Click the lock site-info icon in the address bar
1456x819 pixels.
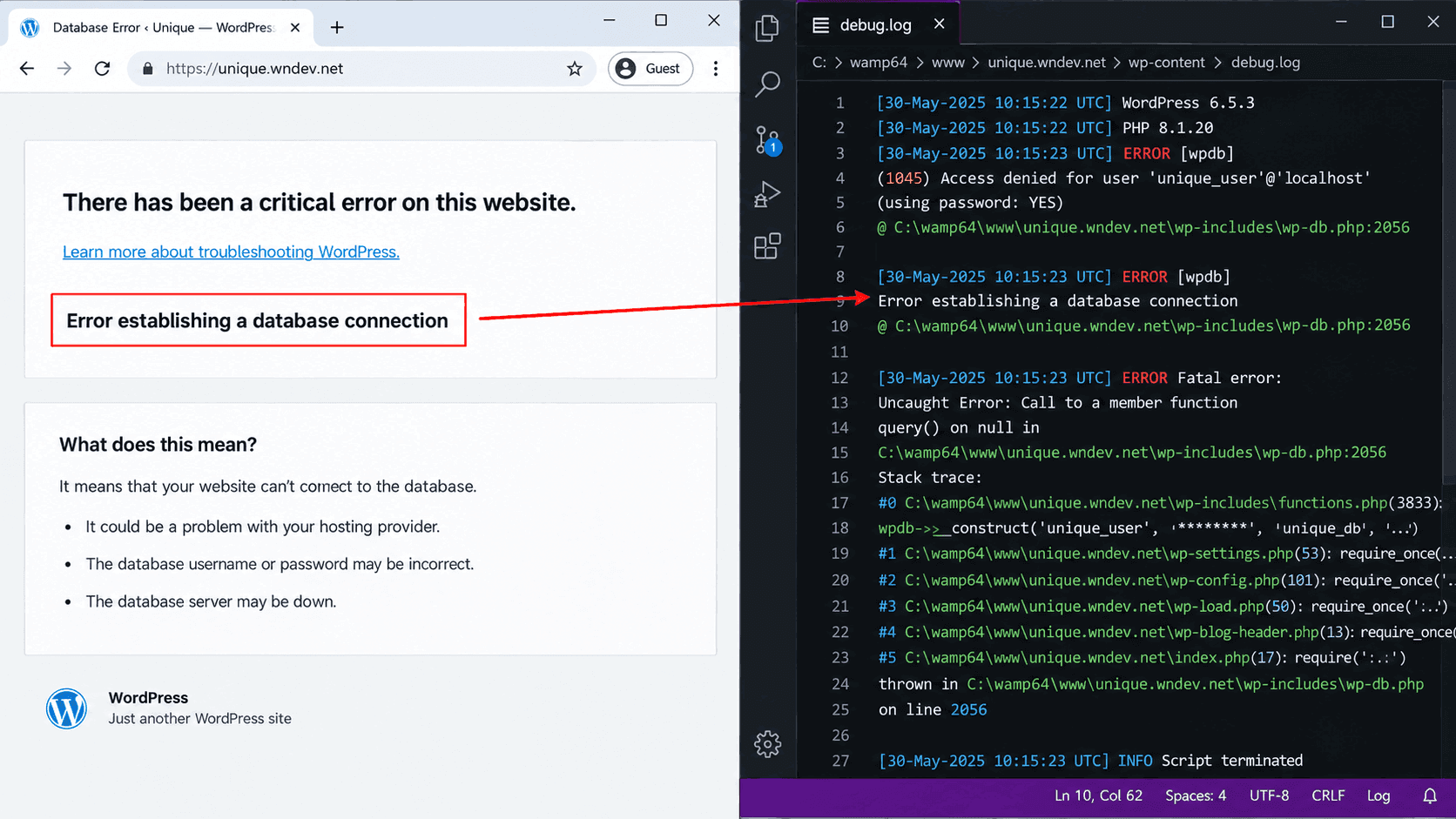148,69
